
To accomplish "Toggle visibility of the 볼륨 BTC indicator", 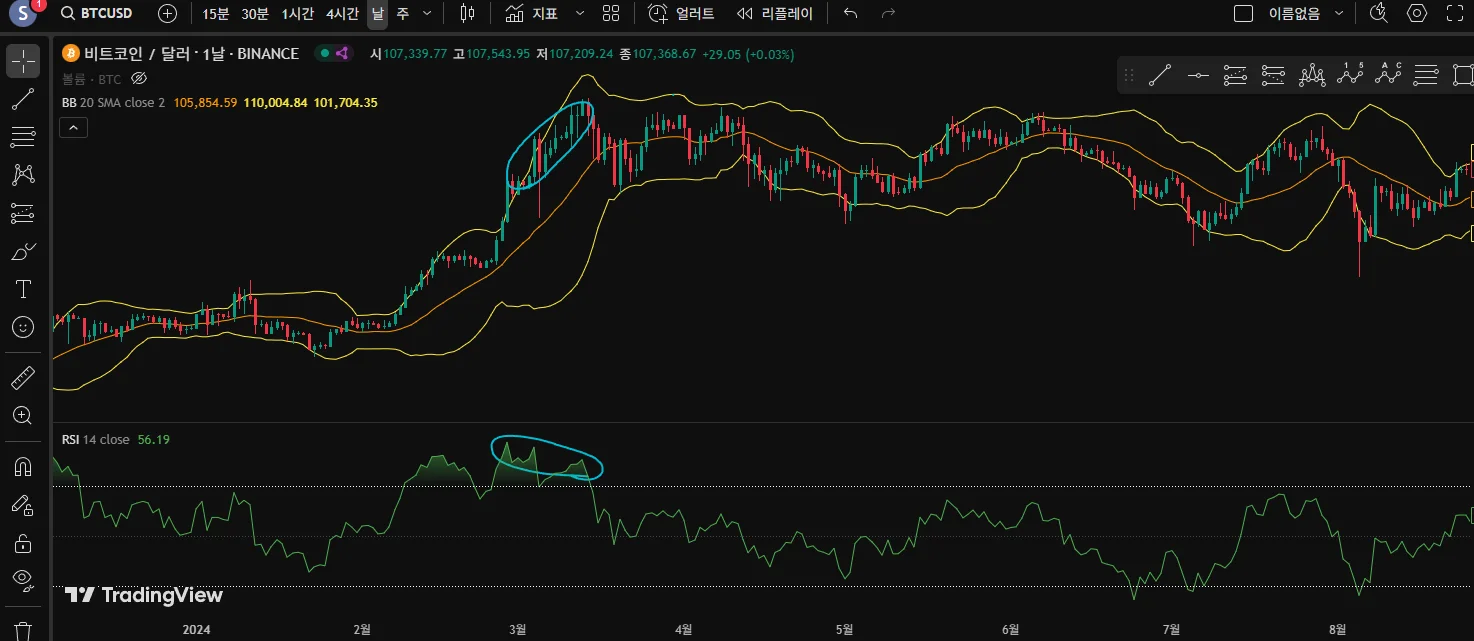I will click(x=139, y=78).
